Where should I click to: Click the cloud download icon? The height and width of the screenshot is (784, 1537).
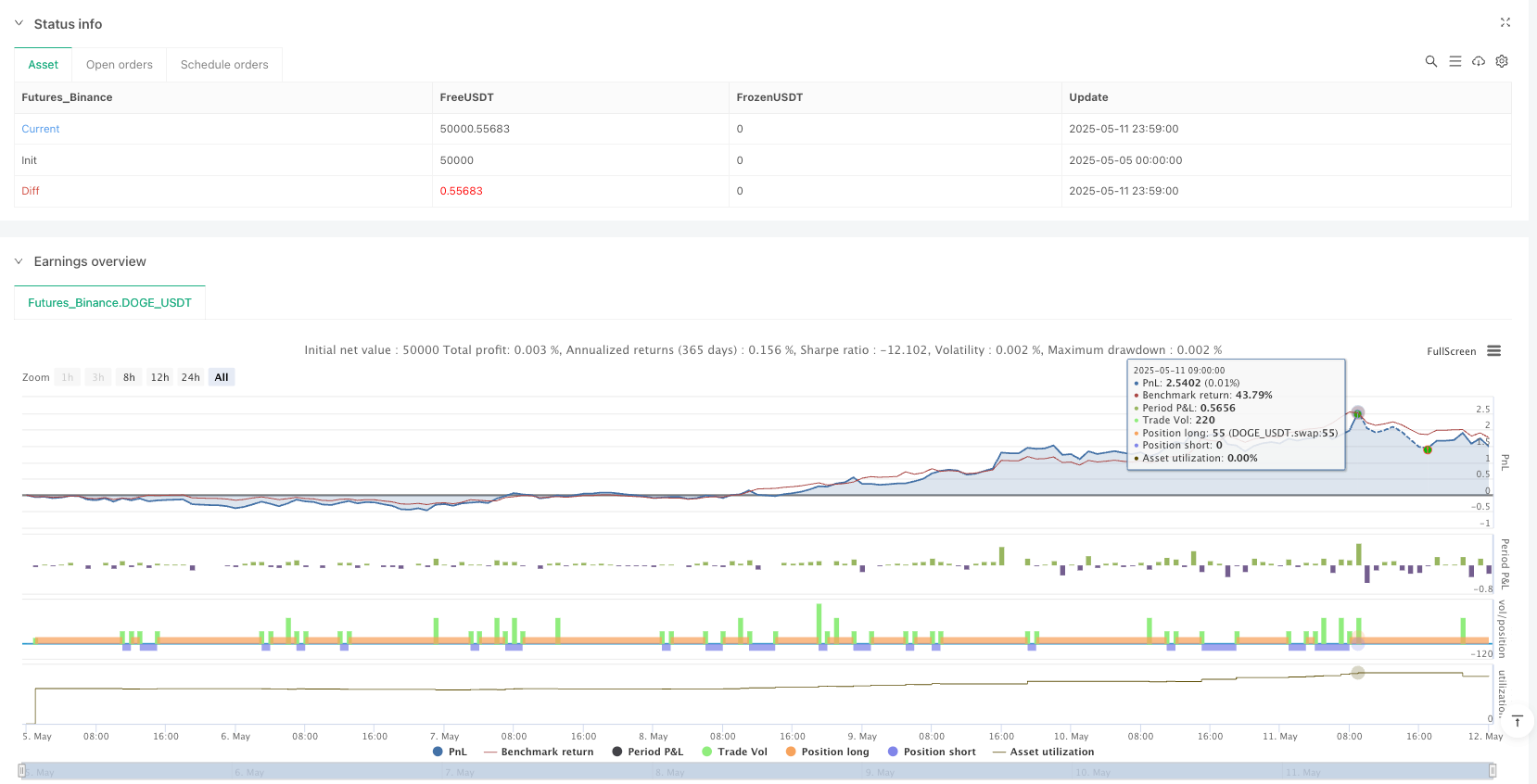pyautogui.click(x=1479, y=61)
